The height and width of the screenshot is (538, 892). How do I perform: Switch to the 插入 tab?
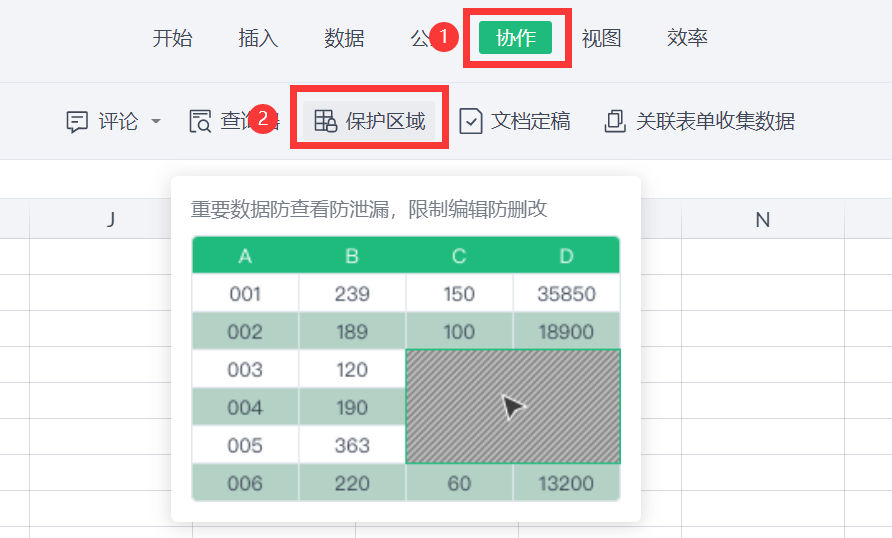pos(258,38)
